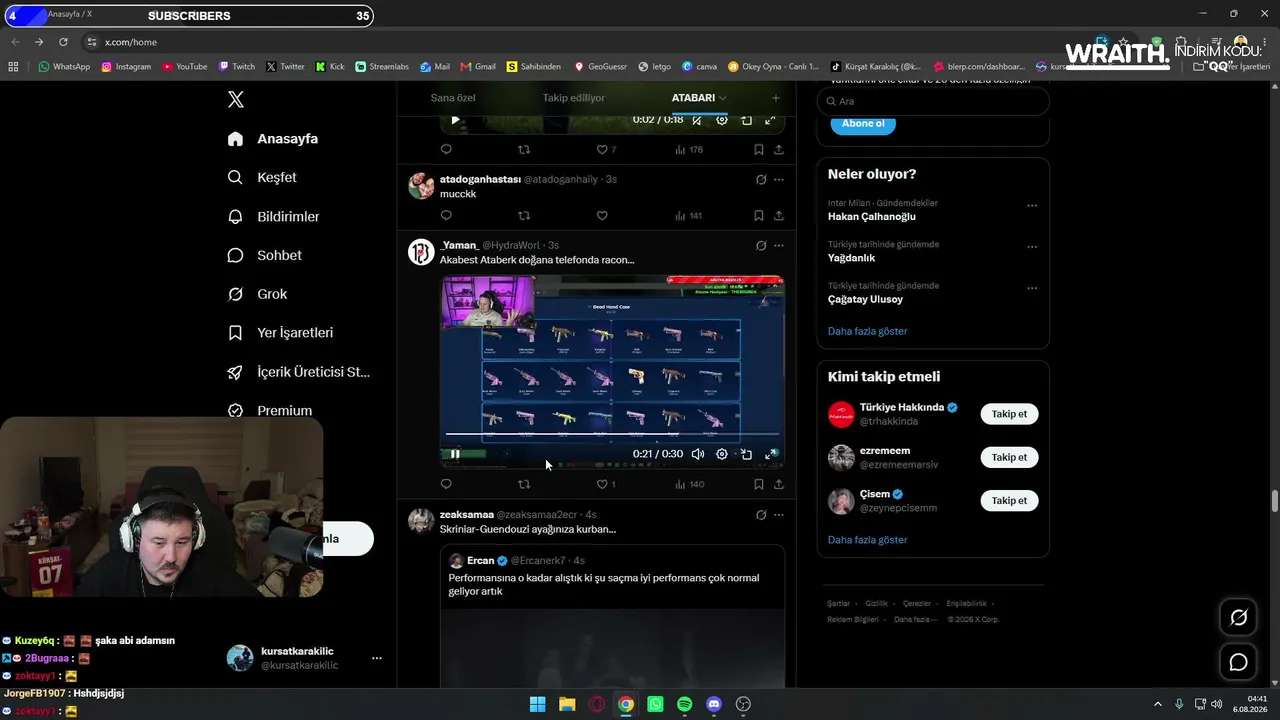Mute the _Yaman_ post video
Screen dimensions: 1280x720
click(698, 454)
